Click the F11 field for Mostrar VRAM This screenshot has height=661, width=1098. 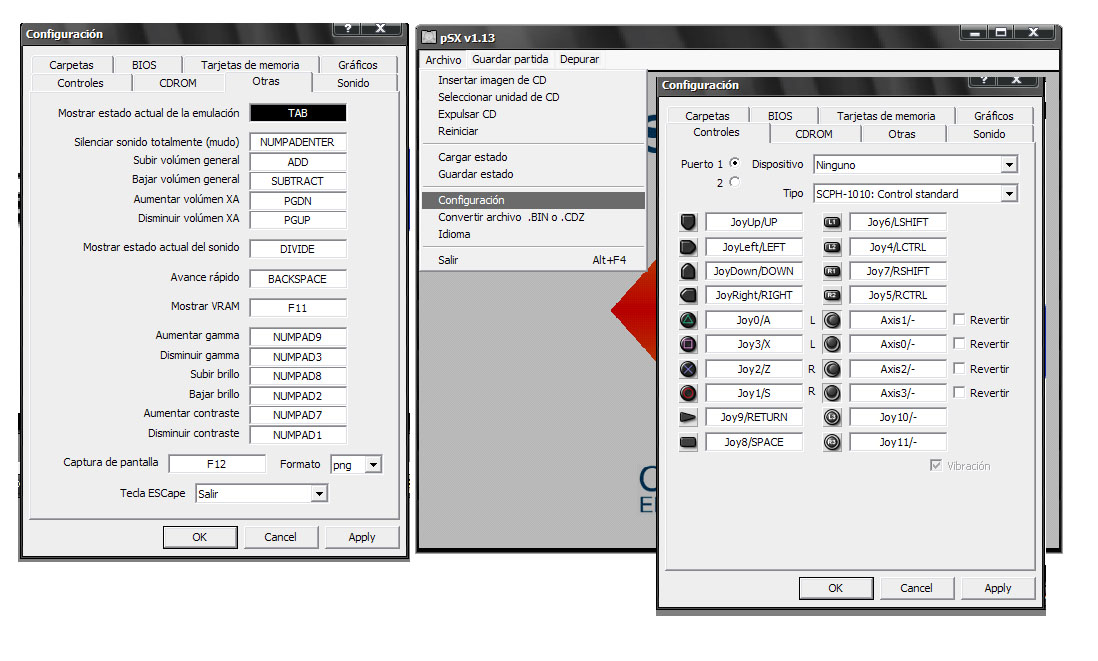point(298,307)
